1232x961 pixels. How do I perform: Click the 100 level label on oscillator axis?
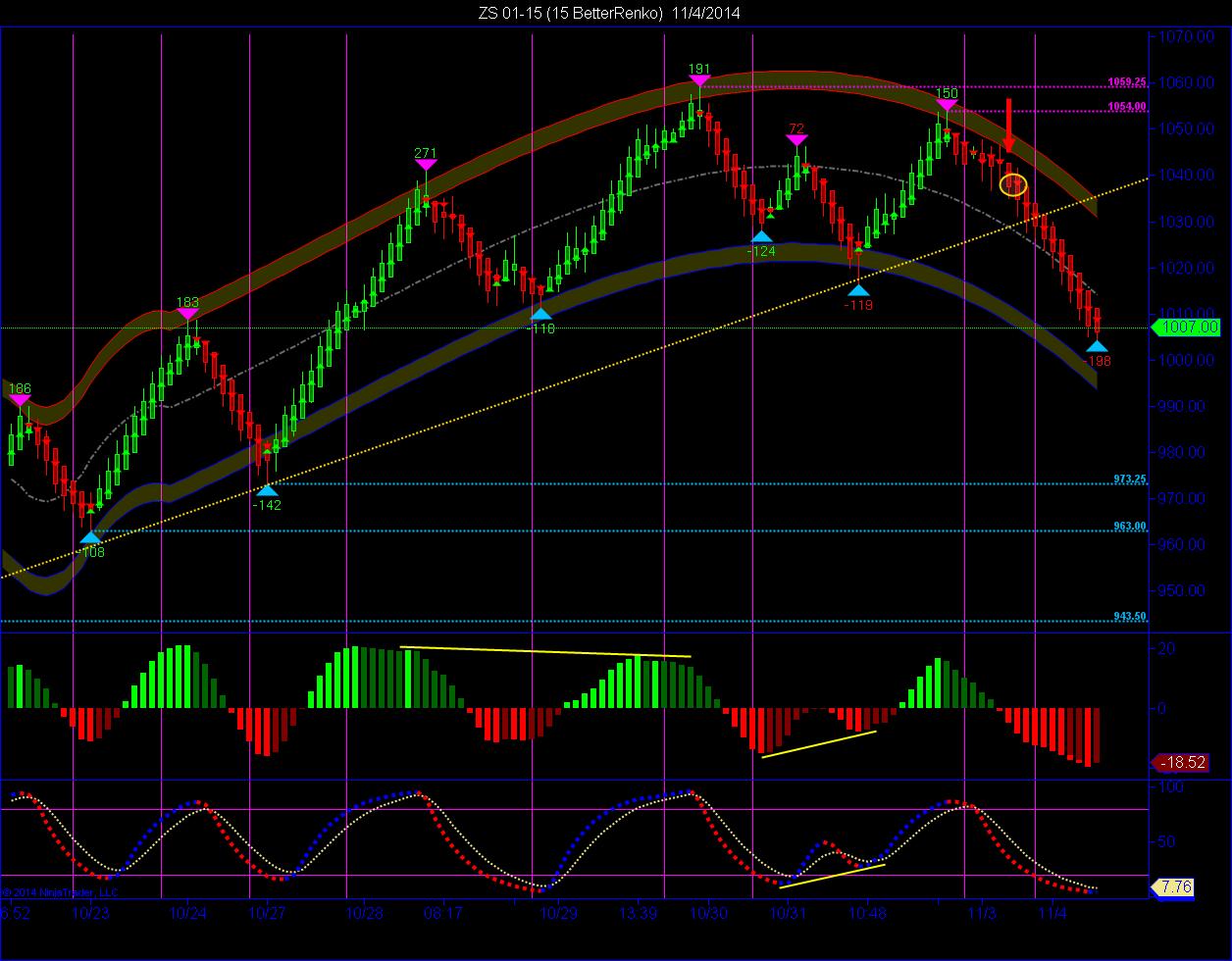tap(1170, 786)
